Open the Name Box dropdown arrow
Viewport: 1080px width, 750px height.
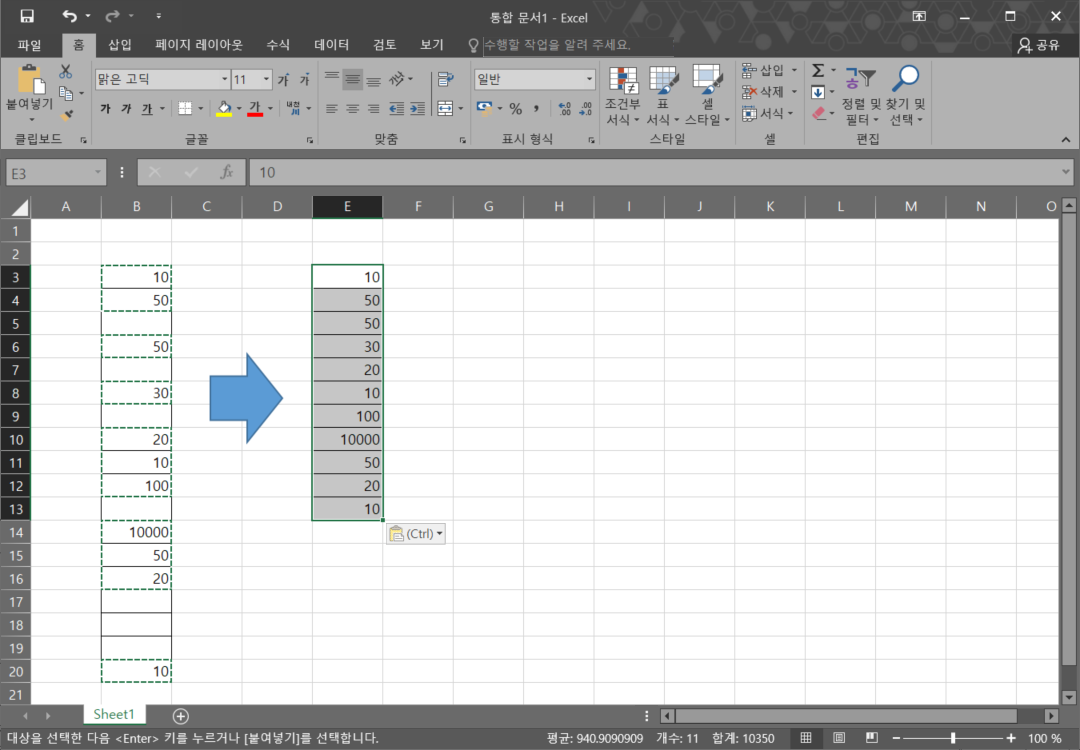coord(98,172)
